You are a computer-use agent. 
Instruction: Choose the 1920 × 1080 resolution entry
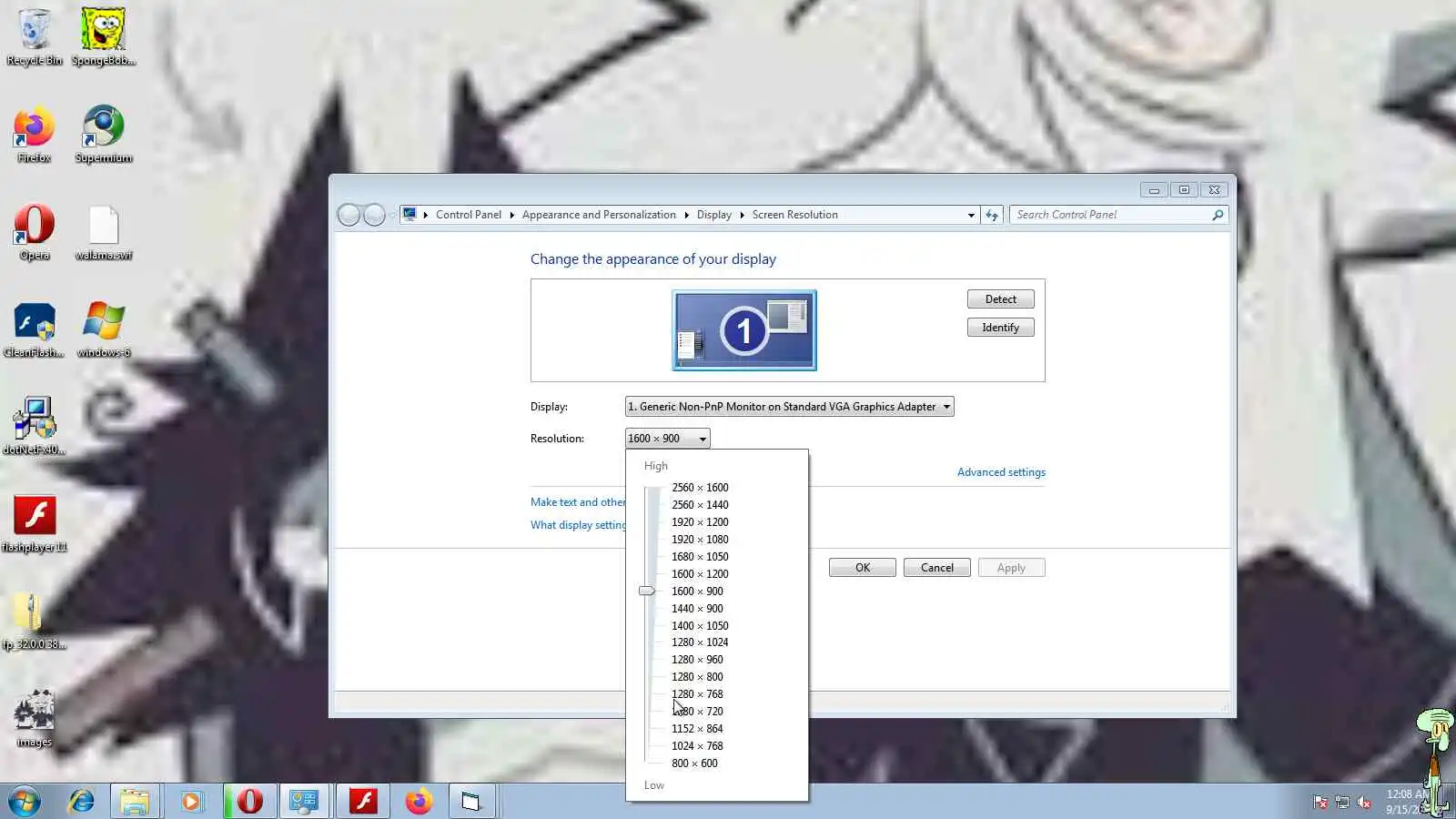pos(700,540)
